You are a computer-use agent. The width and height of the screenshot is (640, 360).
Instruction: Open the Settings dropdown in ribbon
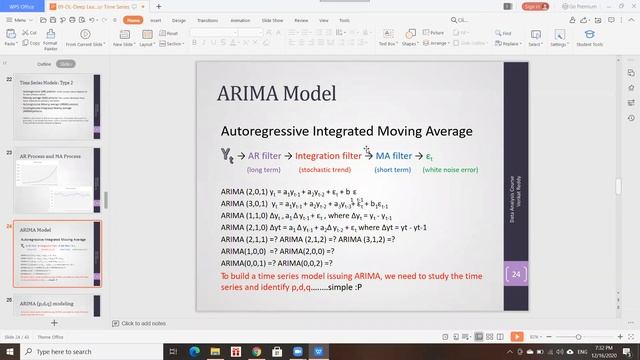click(559, 38)
